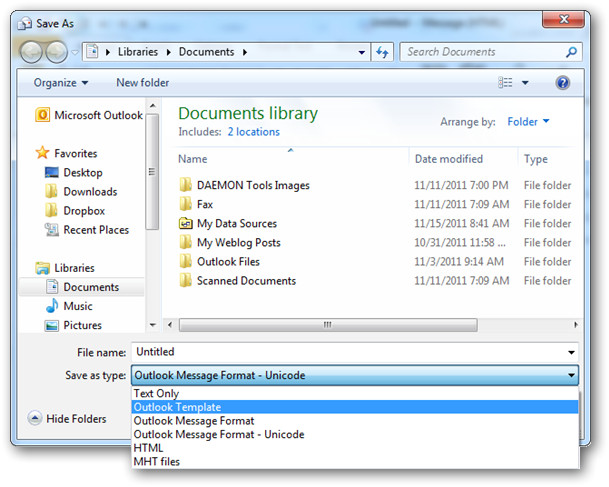The image size is (609, 487).
Task: Collapse the Save as type dropdown
Action: pyautogui.click(x=571, y=376)
